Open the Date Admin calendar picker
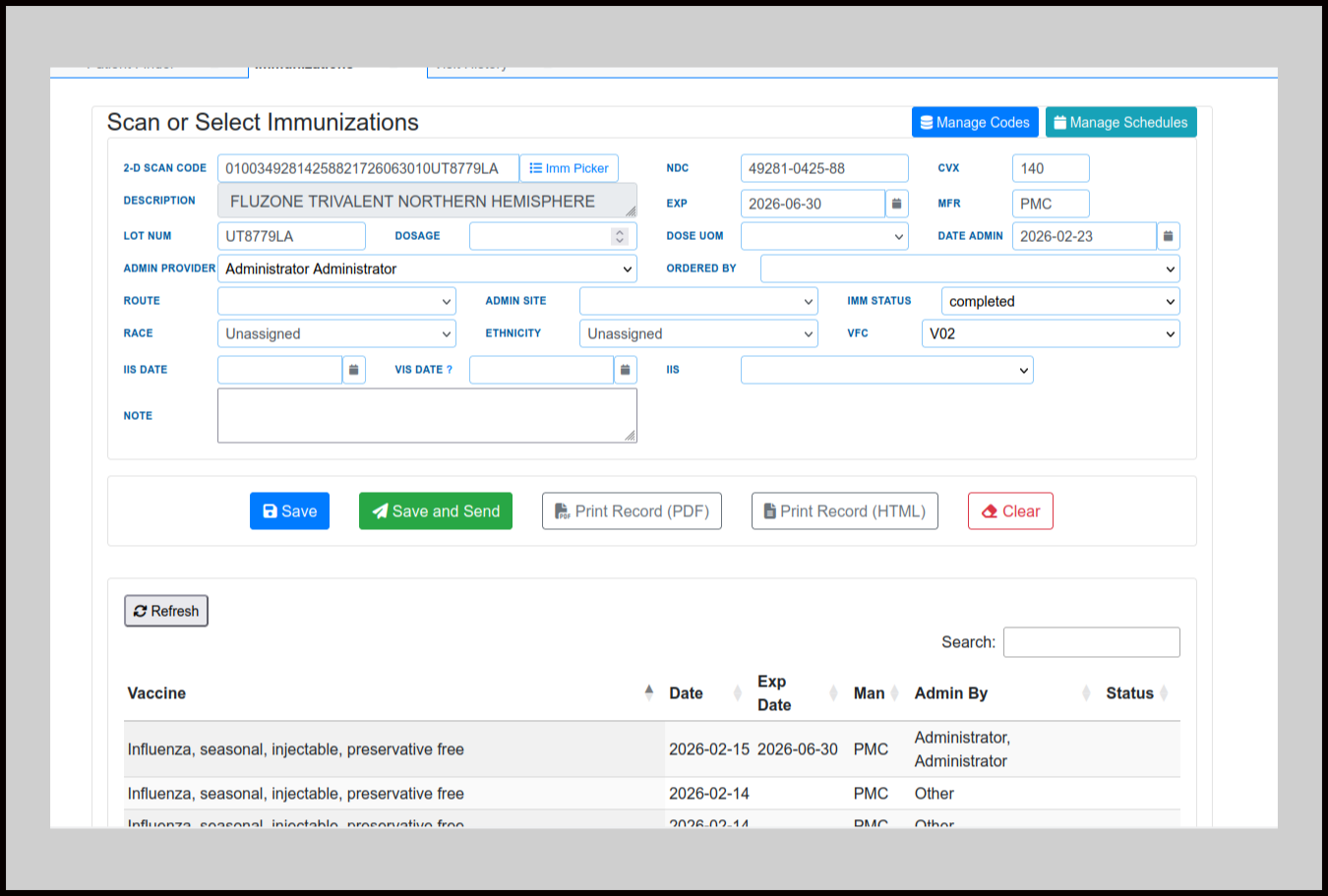This screenshot has width=1328, height=896. [x=1168, y=236]
